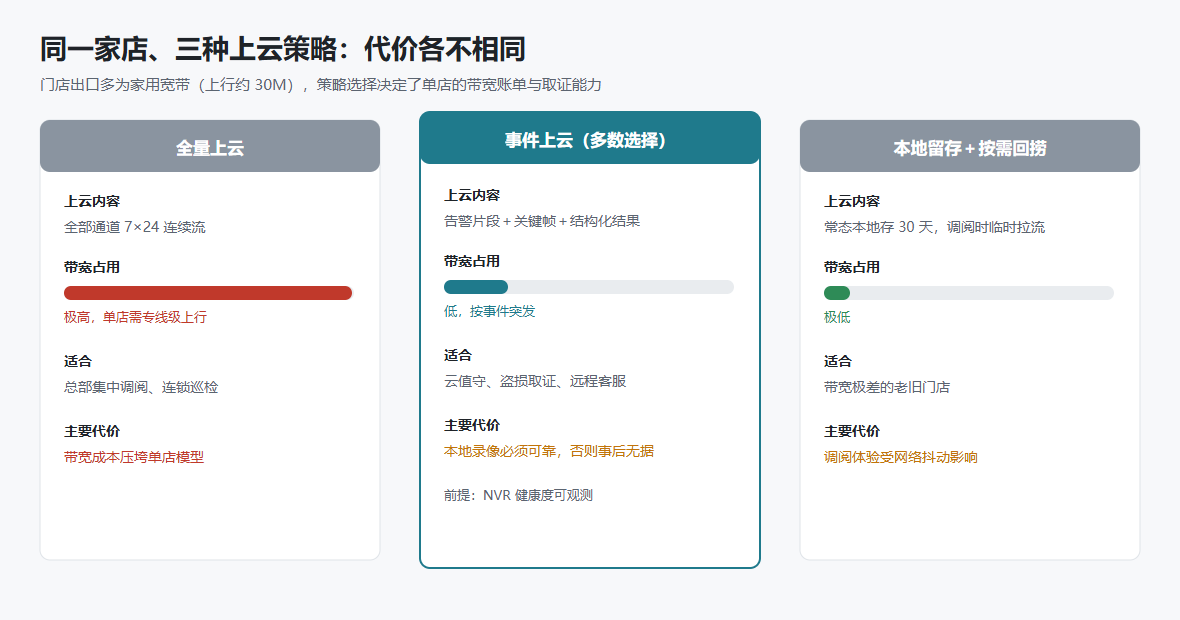Viewport: 1180px width, 620px height.
Task: Click 主要代价 label in 事件上云 card
Action: pos(472,426)
